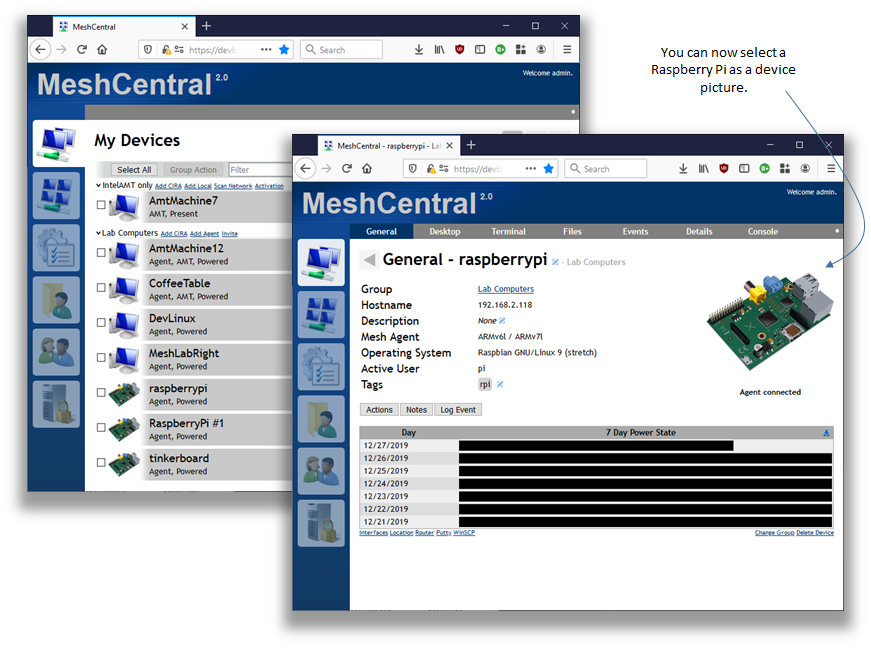This screenshot has height=648, width=871.
Task: Check the checkbox next to AmtMachine7
Action: [x=100, y=206]
